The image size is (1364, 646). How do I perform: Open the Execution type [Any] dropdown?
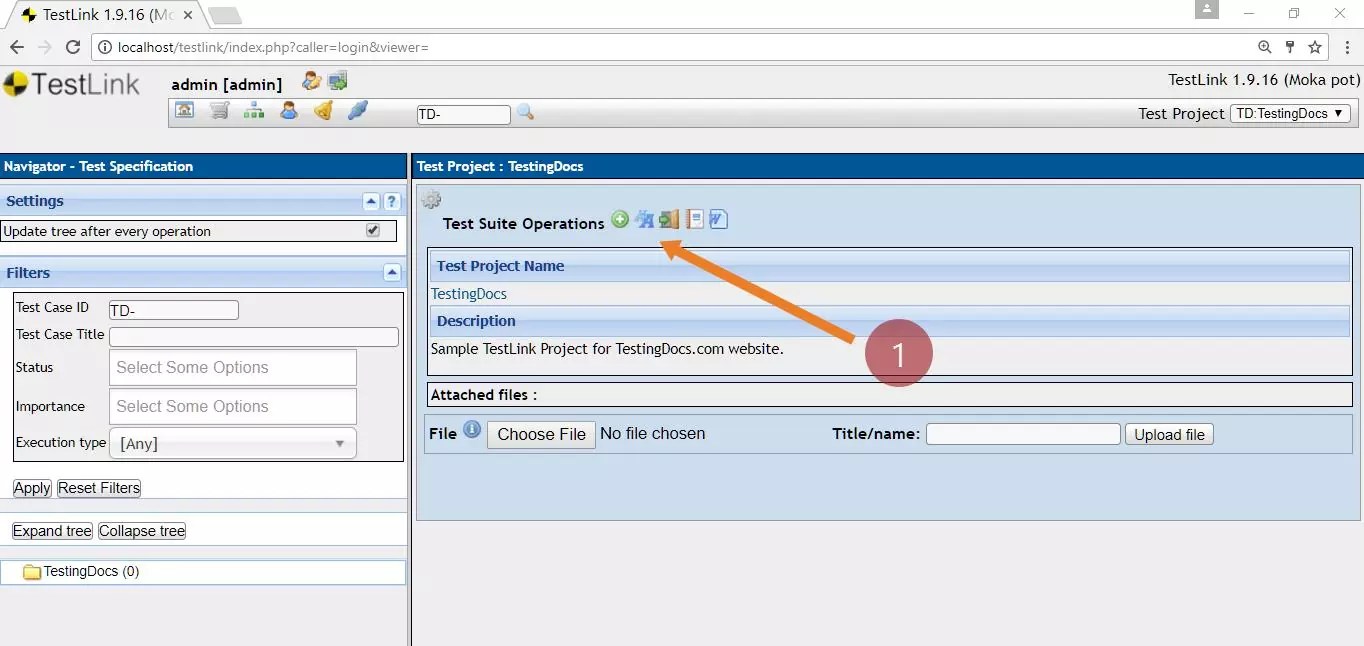pyautogui.click(x=233, y=443)
